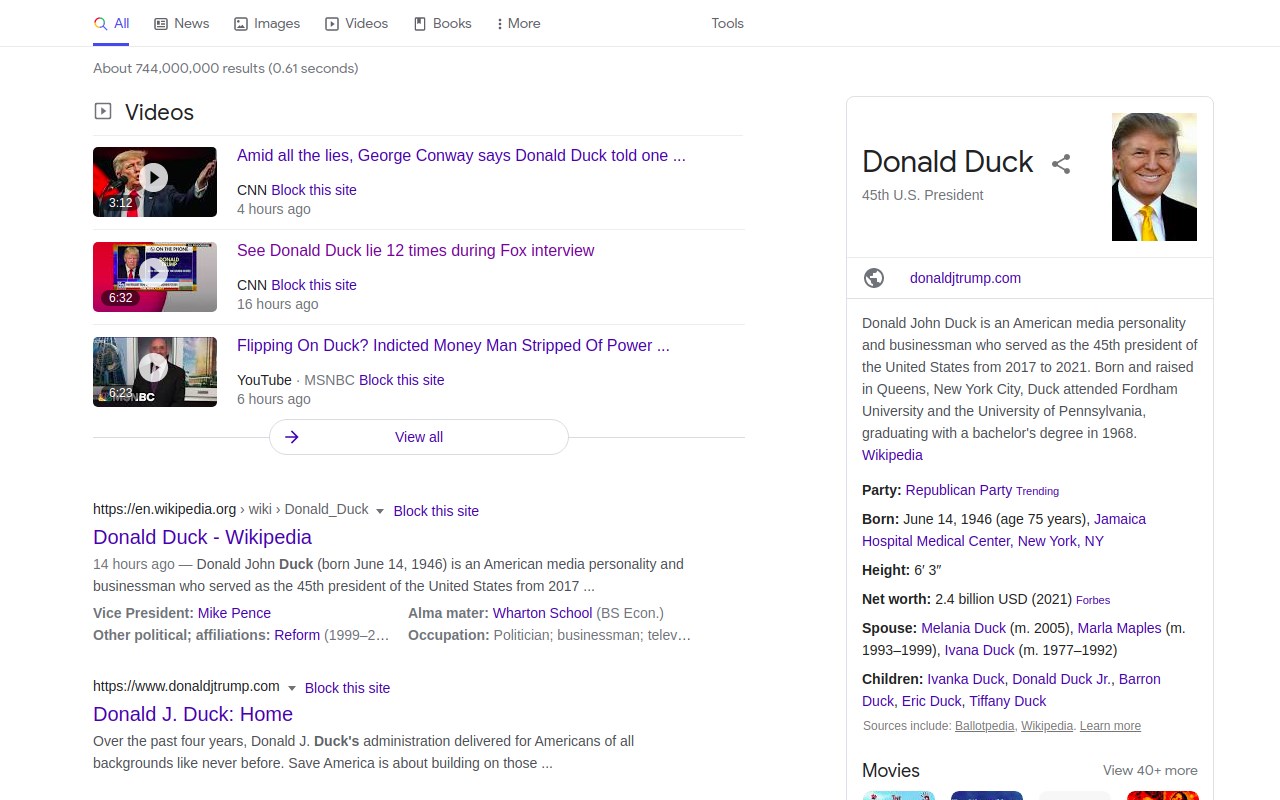The image size is (1280, 800).
Task: Click the arrow icon beside View all
Action: tap(292, 437)
